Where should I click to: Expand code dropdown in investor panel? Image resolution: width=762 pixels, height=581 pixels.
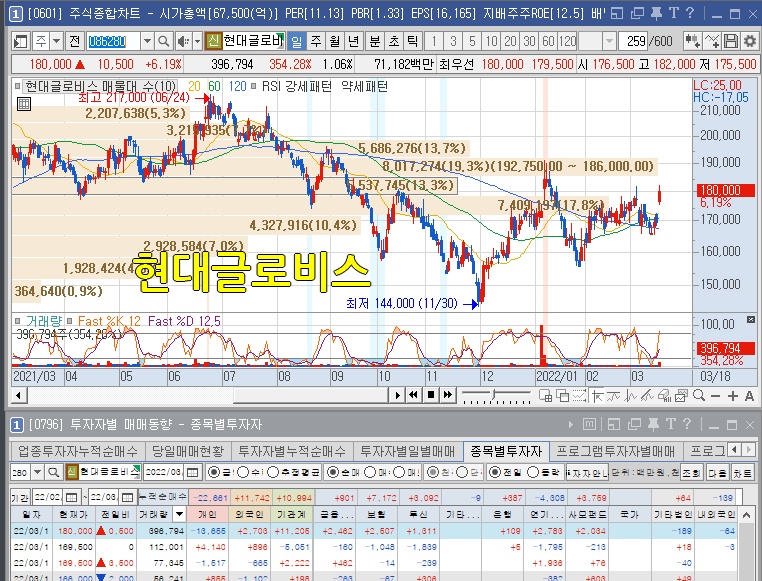(37, 472)
